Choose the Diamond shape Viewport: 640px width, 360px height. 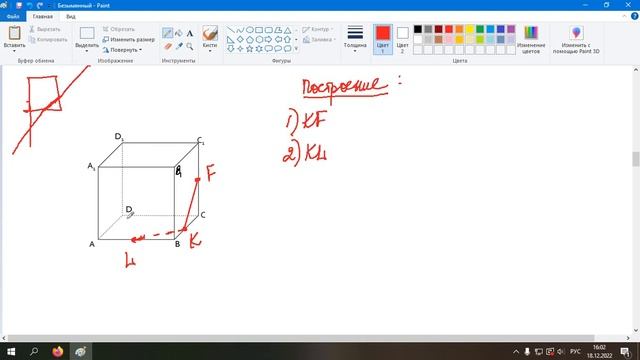click(x=240, y=39)
